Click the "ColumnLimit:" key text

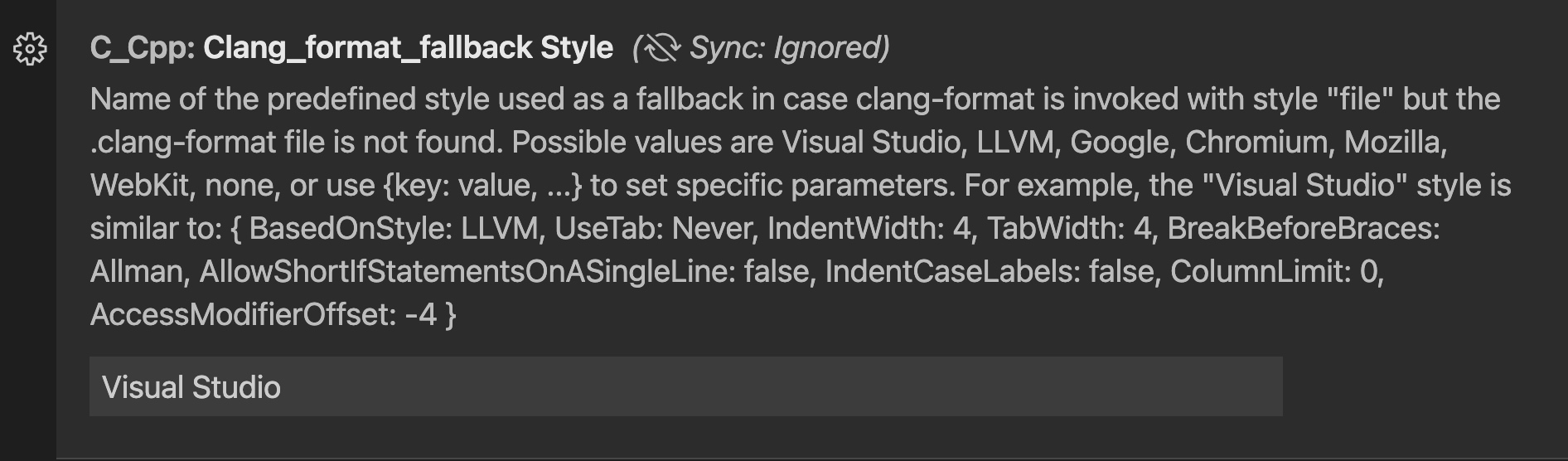[1261, 272]
